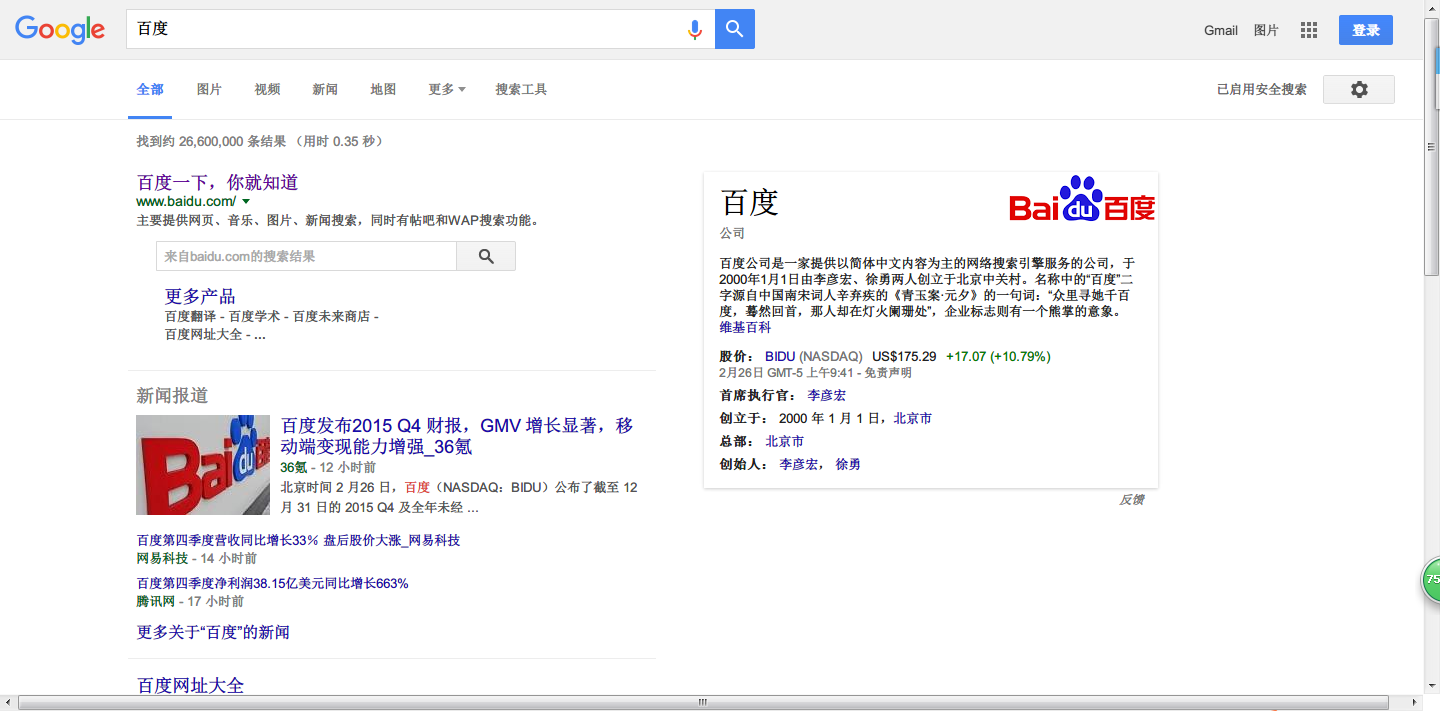The image size is (1440, 711).
Task: Open Gmail link in header
Action: [x=1221, y=30]
